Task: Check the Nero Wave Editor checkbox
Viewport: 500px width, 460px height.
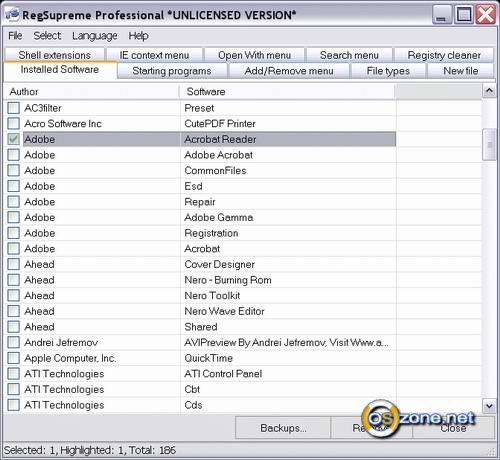Action: coord(14,311)
